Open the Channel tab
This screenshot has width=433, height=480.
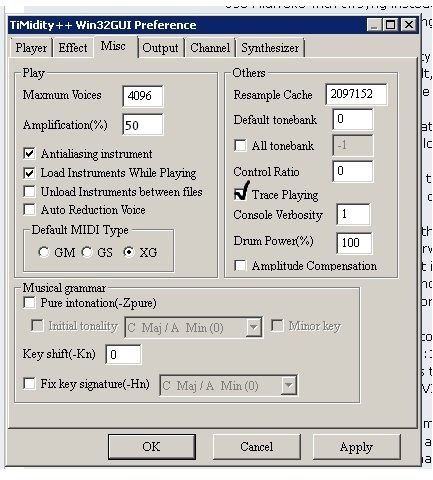coord(210,48)
